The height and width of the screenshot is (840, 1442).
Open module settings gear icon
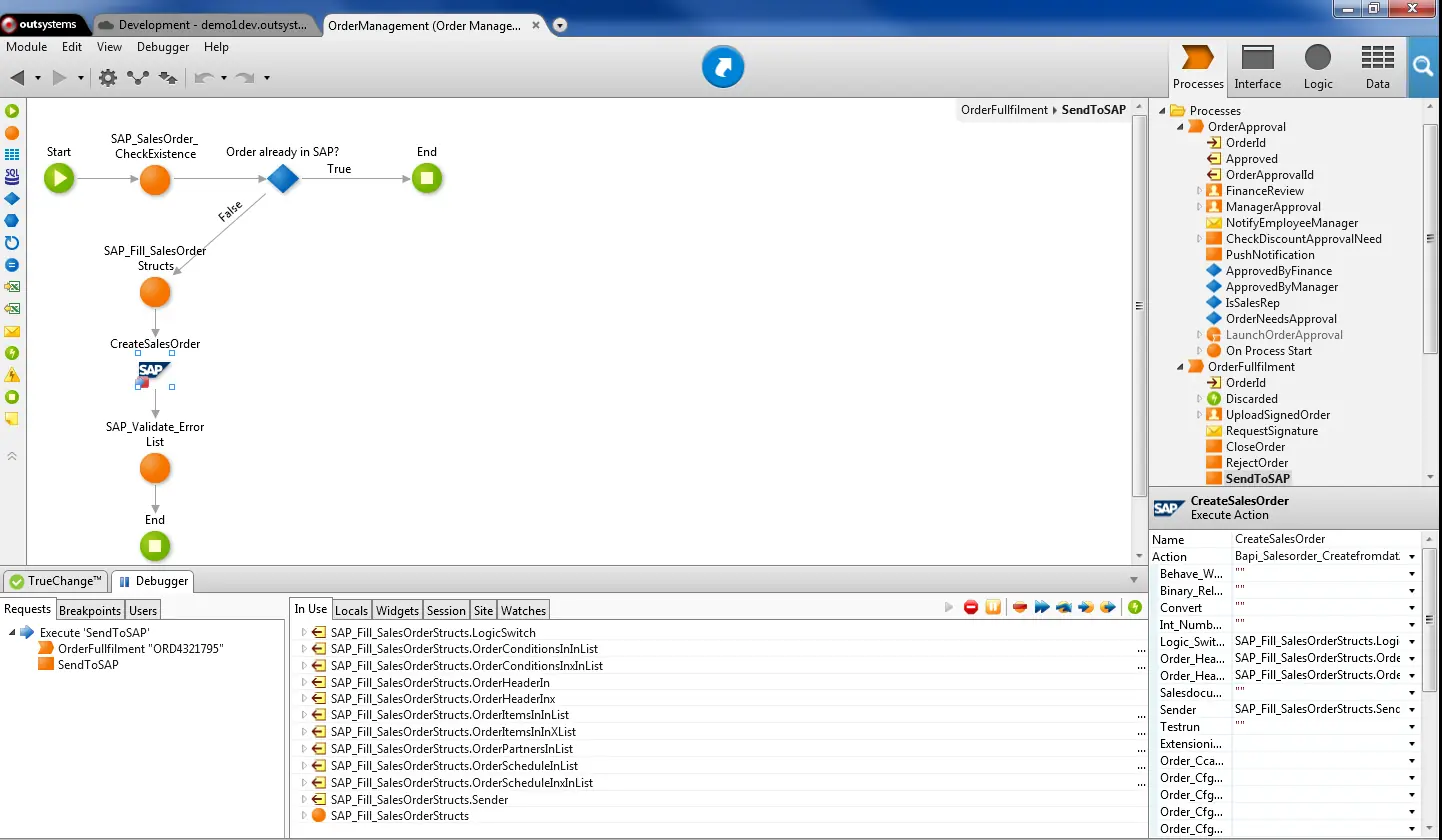pos(108,77)
